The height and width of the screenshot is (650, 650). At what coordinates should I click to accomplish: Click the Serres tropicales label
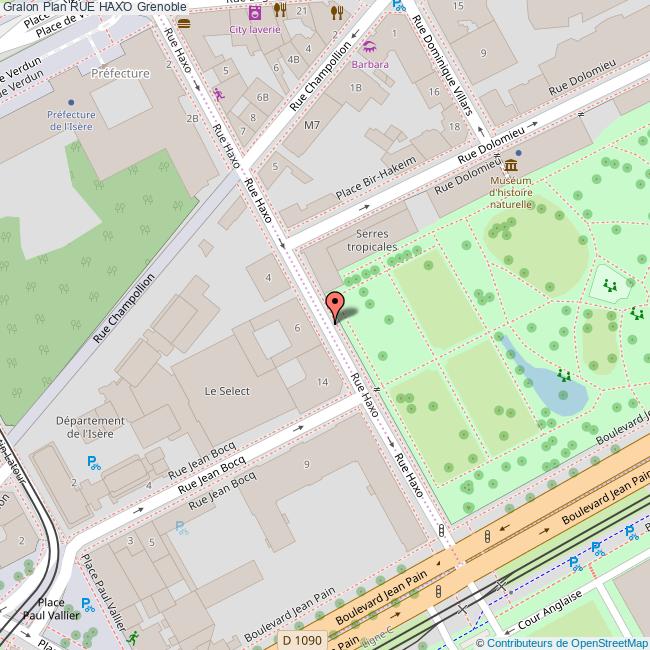(371, 239)
